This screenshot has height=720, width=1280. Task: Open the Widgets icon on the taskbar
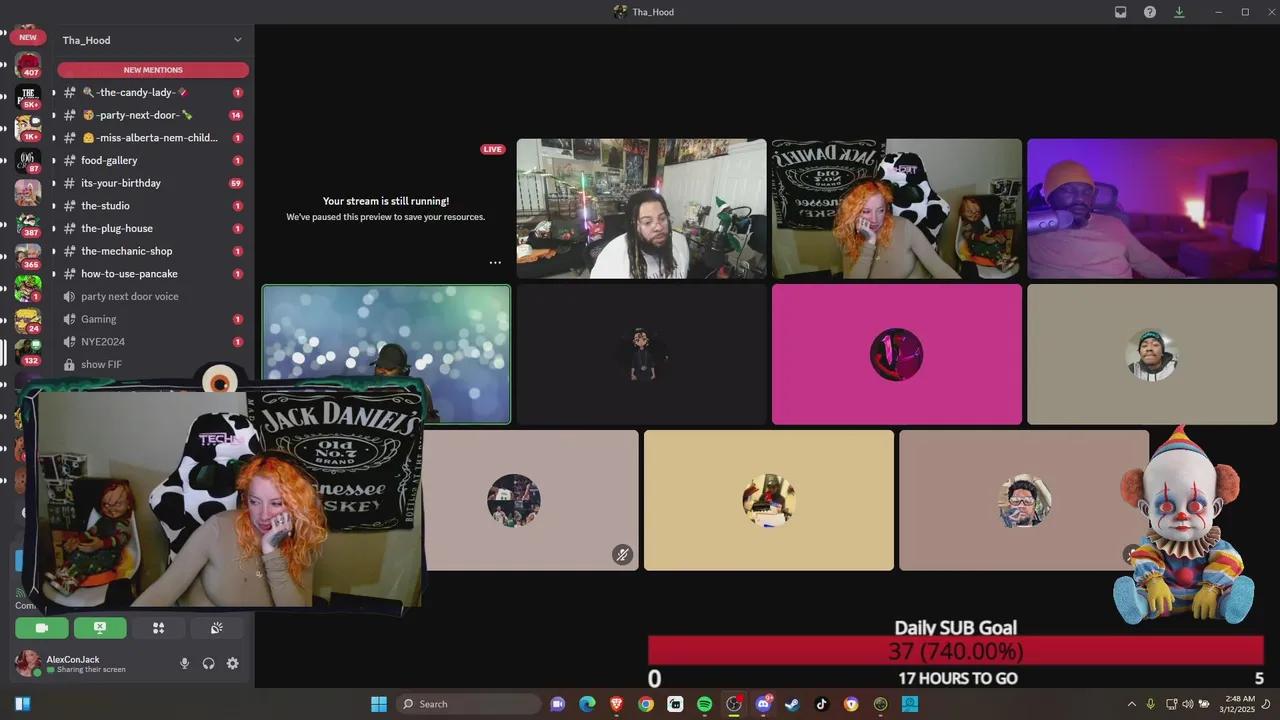[22, 704]
